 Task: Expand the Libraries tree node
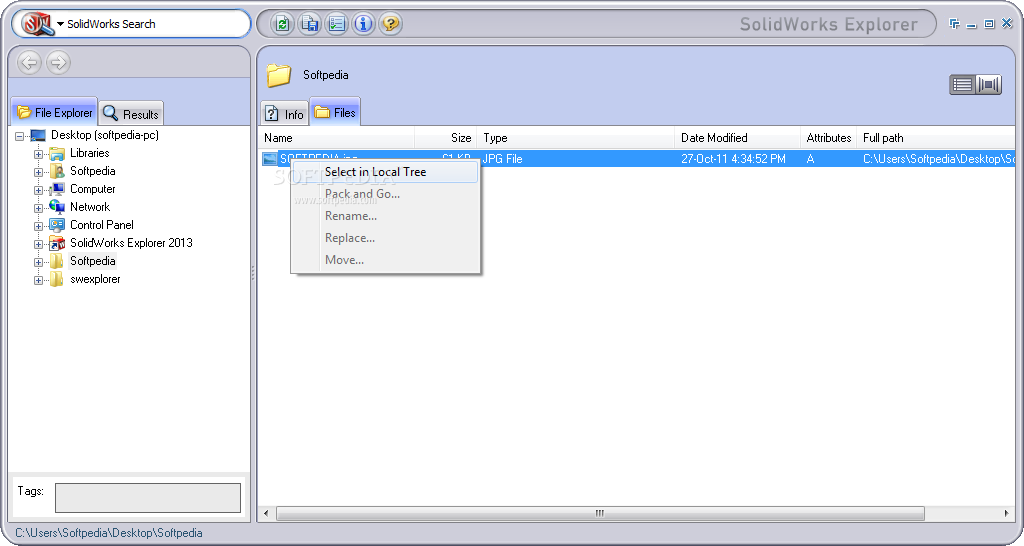click(x=38, y=154)
